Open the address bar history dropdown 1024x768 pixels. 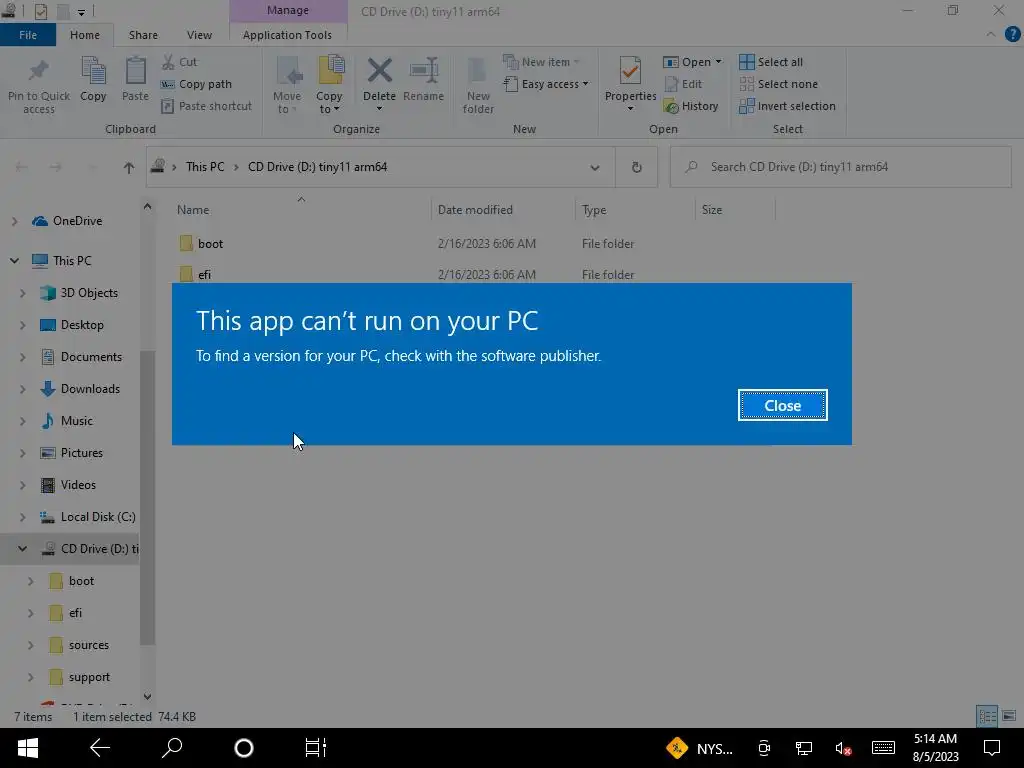point(595,168)
